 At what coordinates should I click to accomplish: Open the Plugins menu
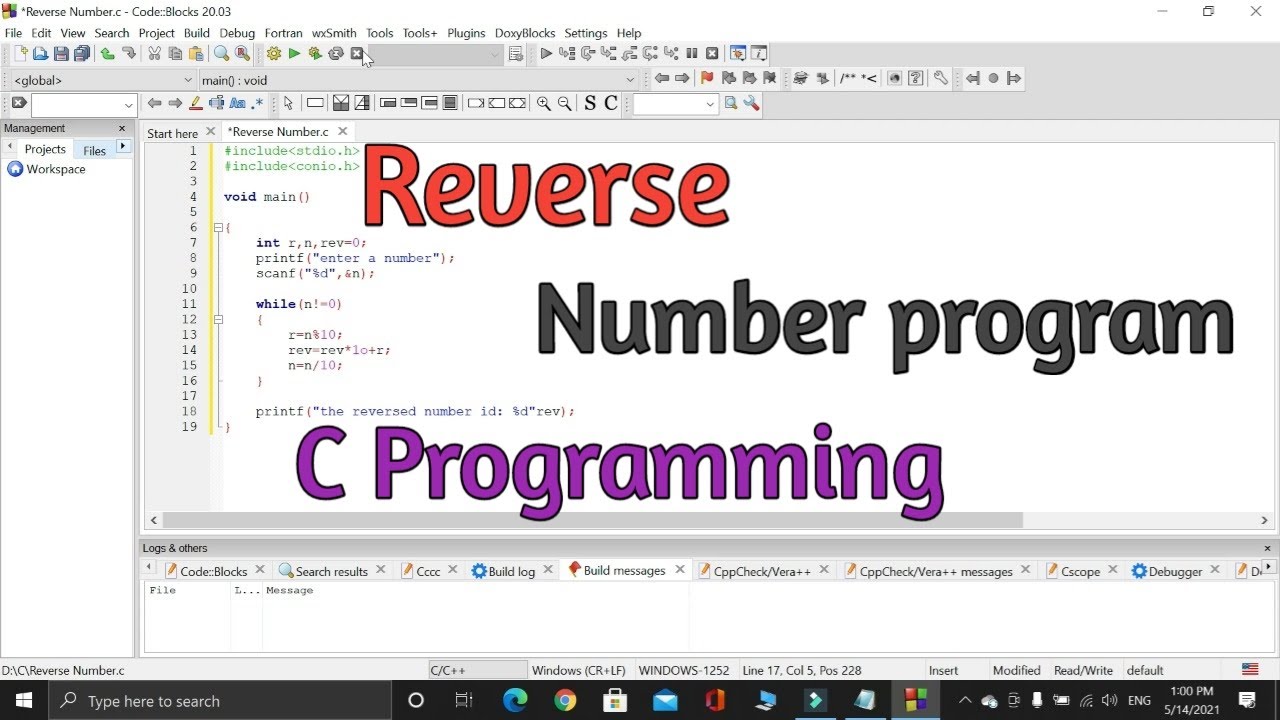pos(466,33)
